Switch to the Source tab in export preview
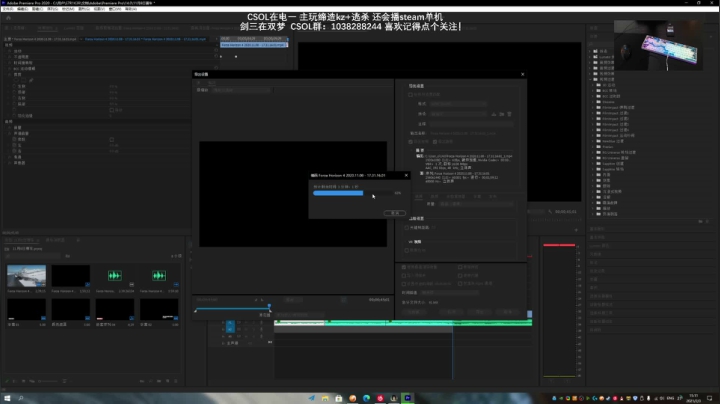The height and width of the screenshot is (404, 720). [199, 83]
